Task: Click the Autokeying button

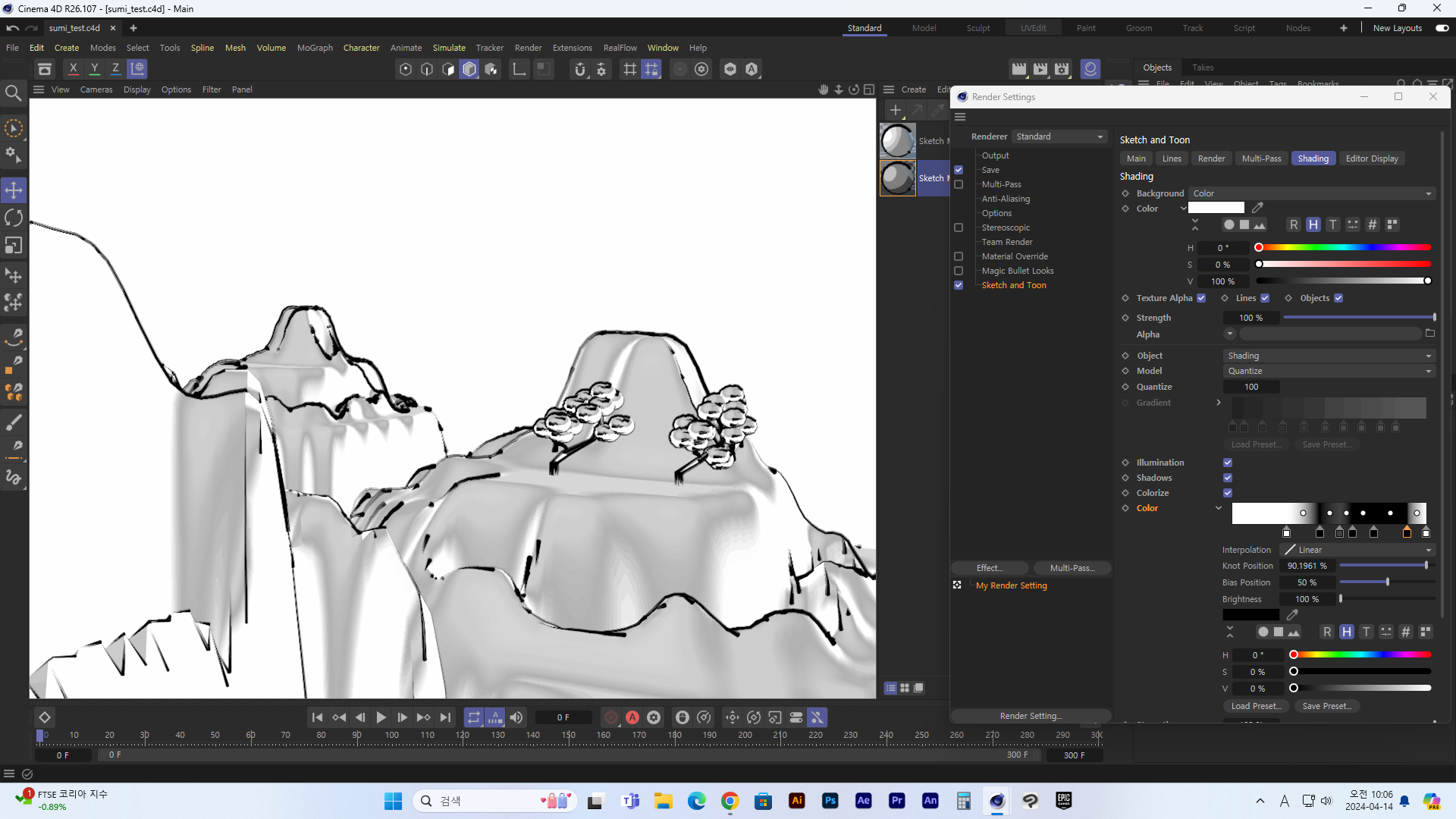Action: (632, 717)
